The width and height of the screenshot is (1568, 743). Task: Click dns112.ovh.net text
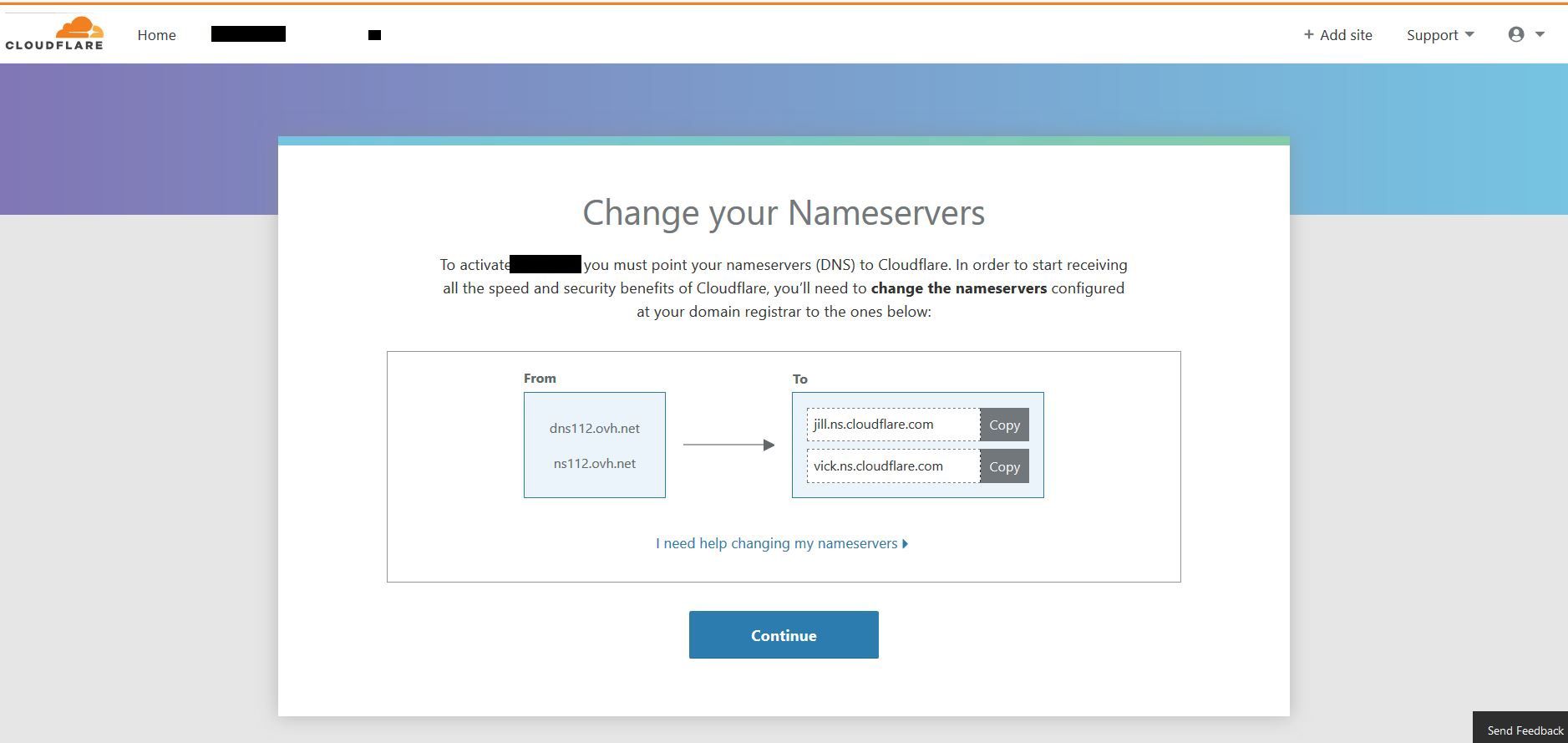pyautogui.click(x=594, y=428)
